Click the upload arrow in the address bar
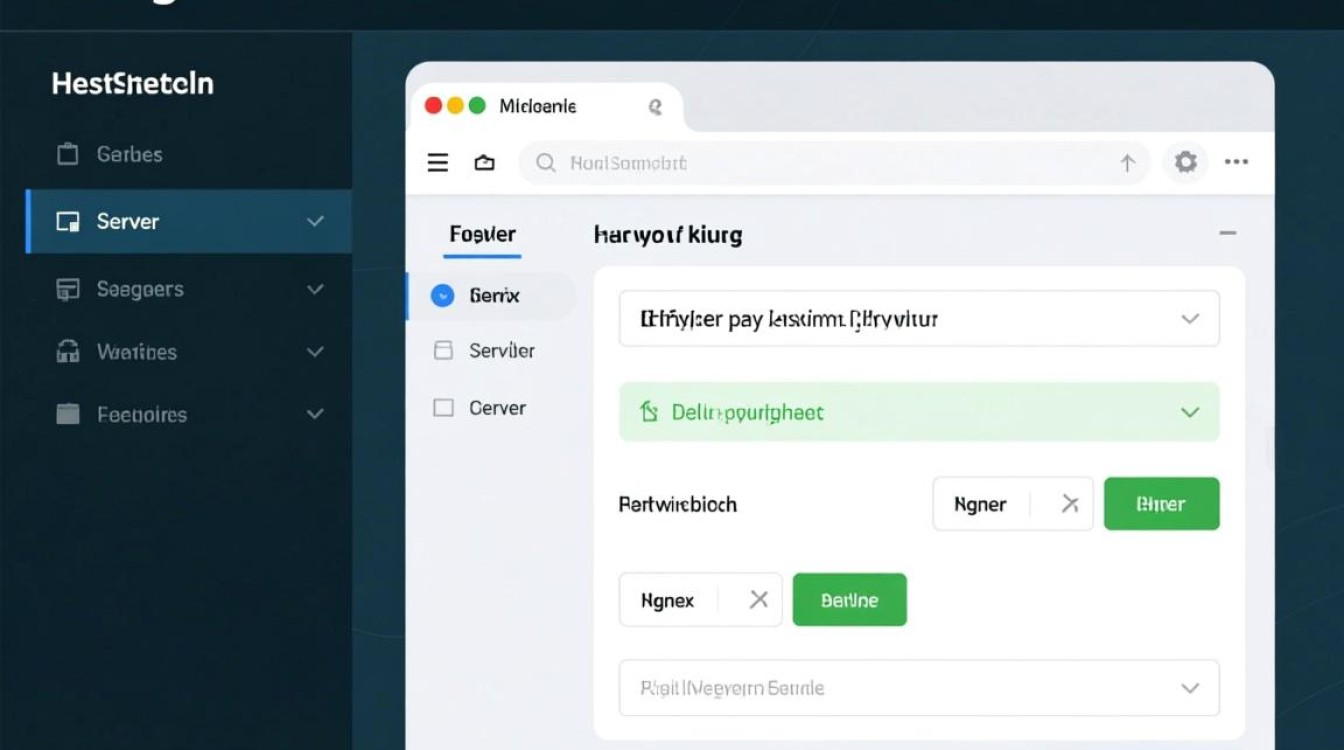The image size is (1344, 750). 1127,162
